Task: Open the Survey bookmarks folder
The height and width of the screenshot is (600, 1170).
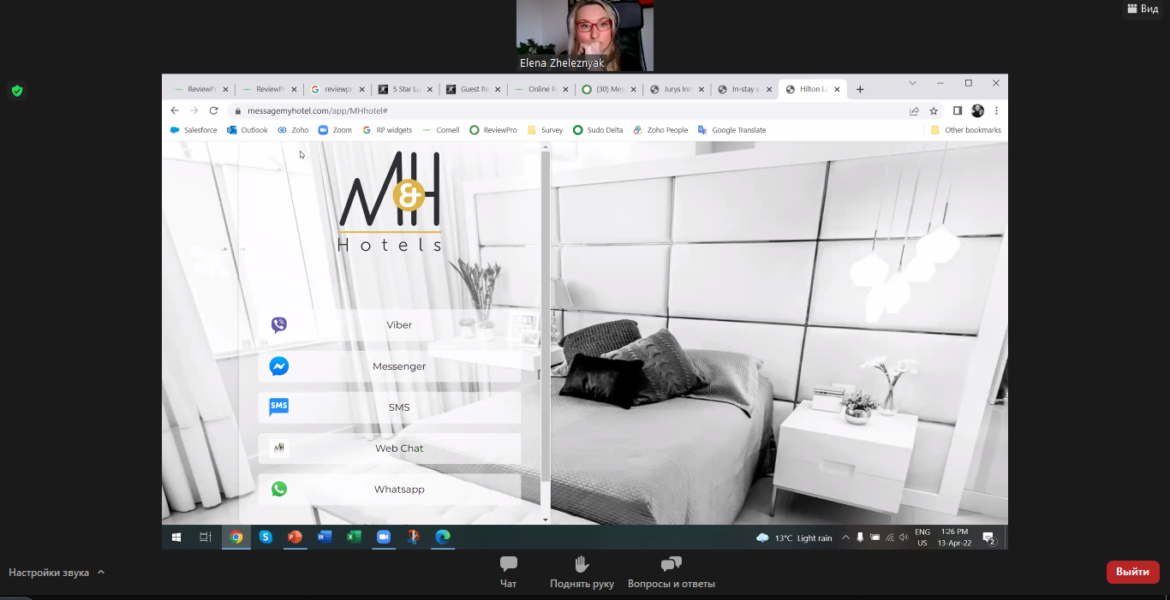Action: point(545,130)
